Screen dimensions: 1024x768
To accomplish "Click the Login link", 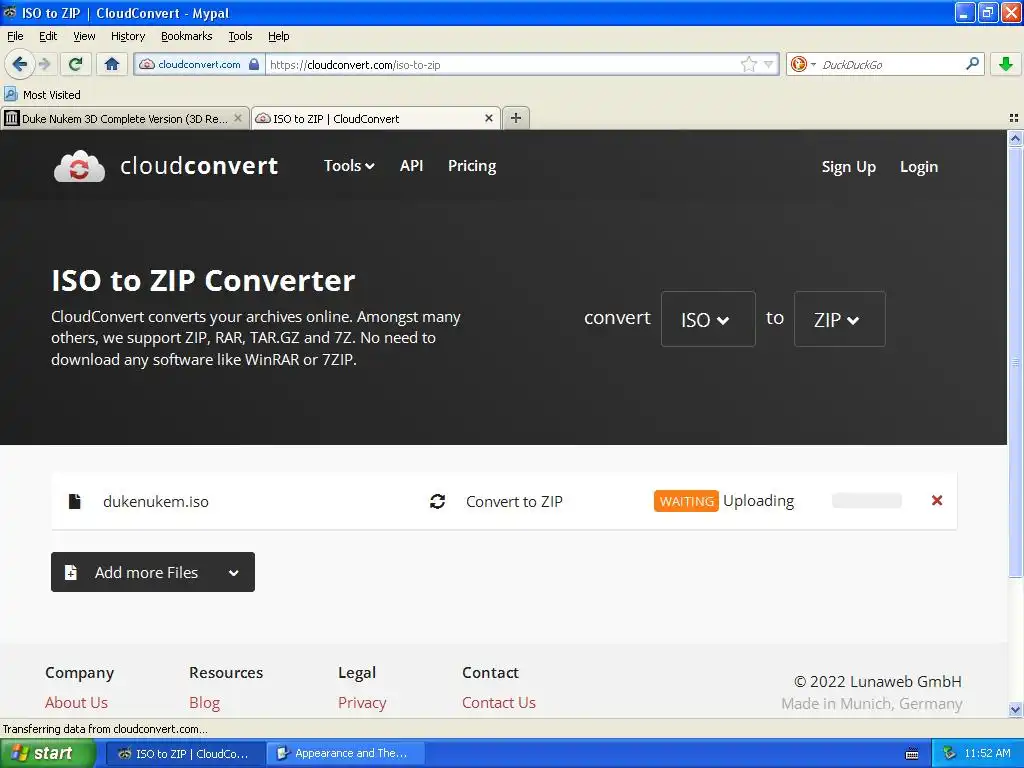I will coord(918,167).
